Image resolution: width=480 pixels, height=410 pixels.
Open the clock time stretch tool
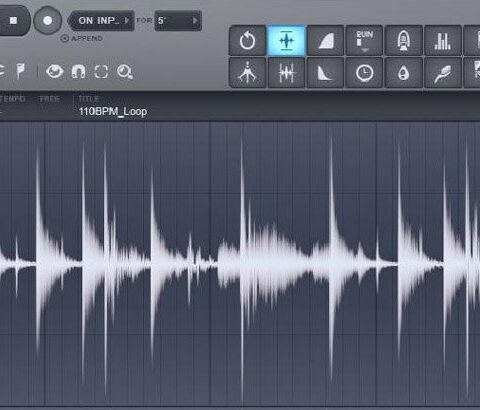[364, 73]
